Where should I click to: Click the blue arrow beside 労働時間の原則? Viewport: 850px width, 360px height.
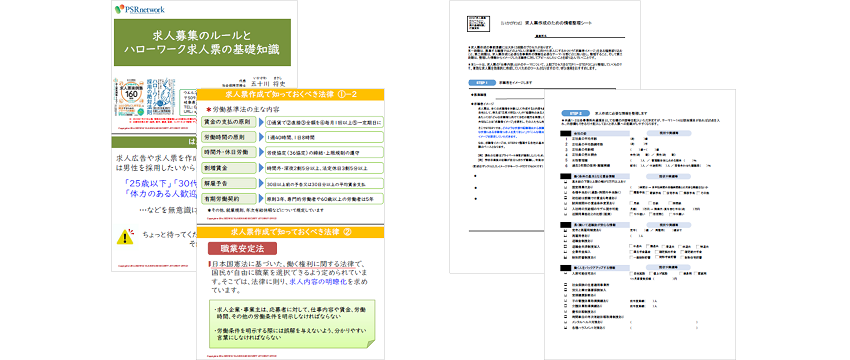click(x=260, y=137)
